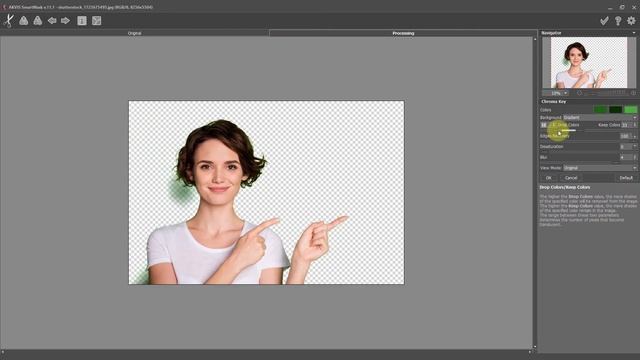Open preferences with the gear icon
The image size is (640, 360).
(631, 21)
